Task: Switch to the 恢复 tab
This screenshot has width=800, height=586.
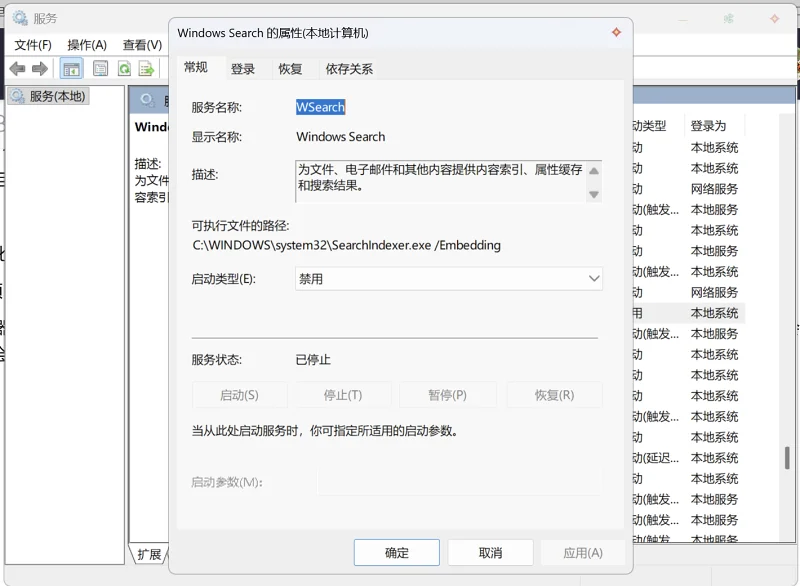Action: 290,69
